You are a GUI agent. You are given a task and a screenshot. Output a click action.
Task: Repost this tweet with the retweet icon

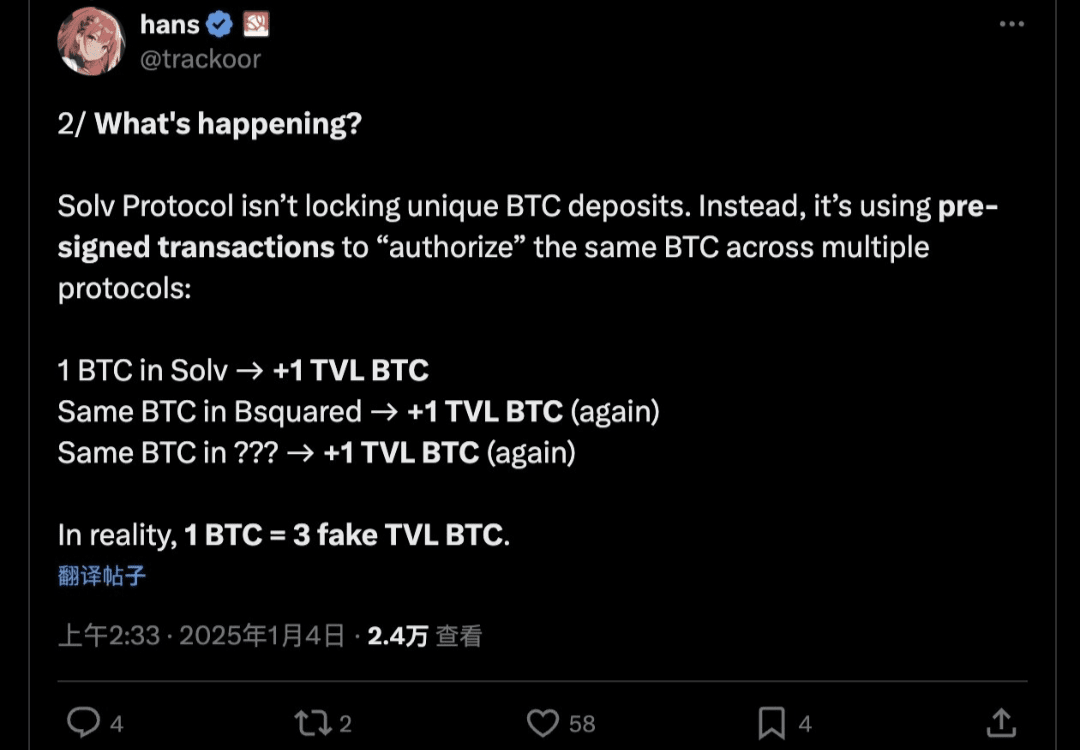[x=312, y=723]
